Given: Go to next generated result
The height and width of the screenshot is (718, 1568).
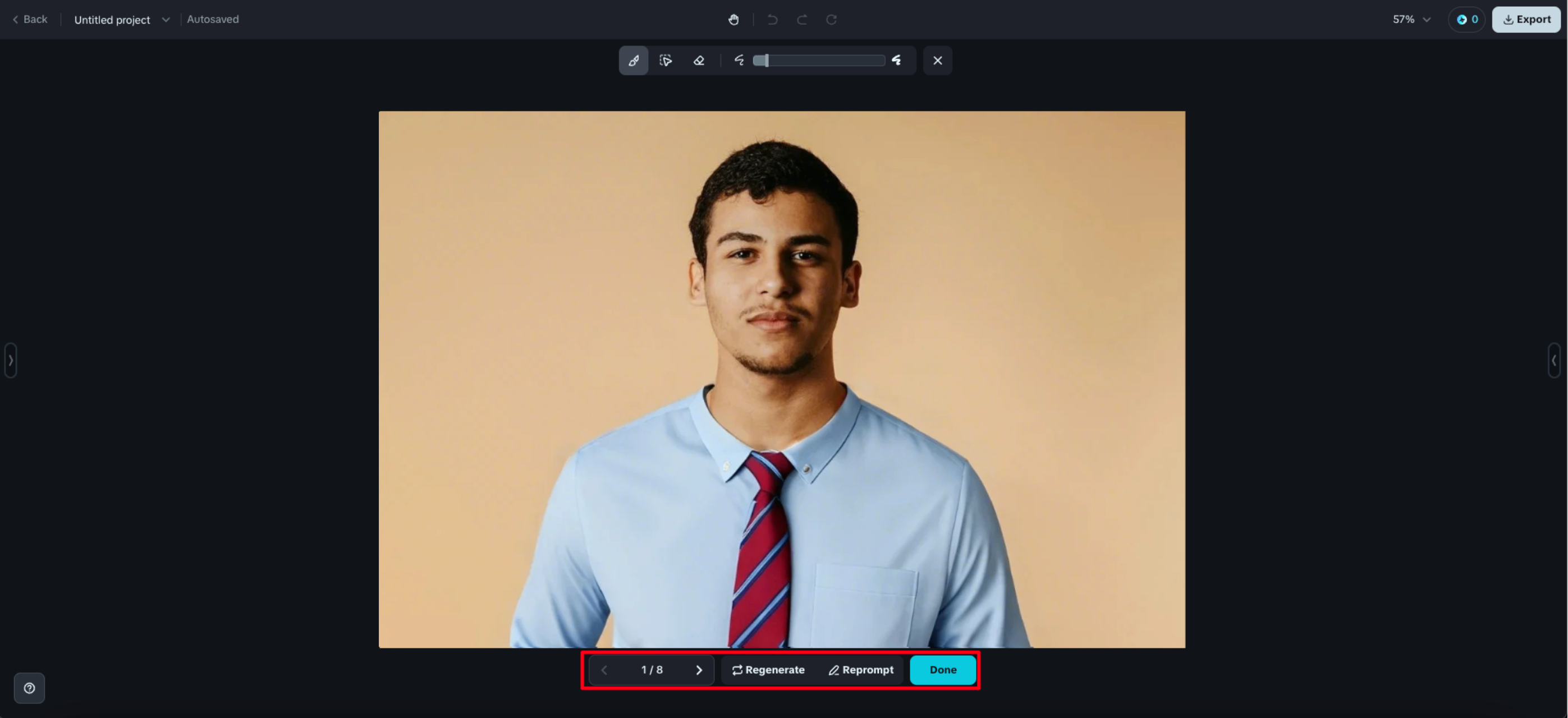Looking at the screenshot, I should point(699,670).
